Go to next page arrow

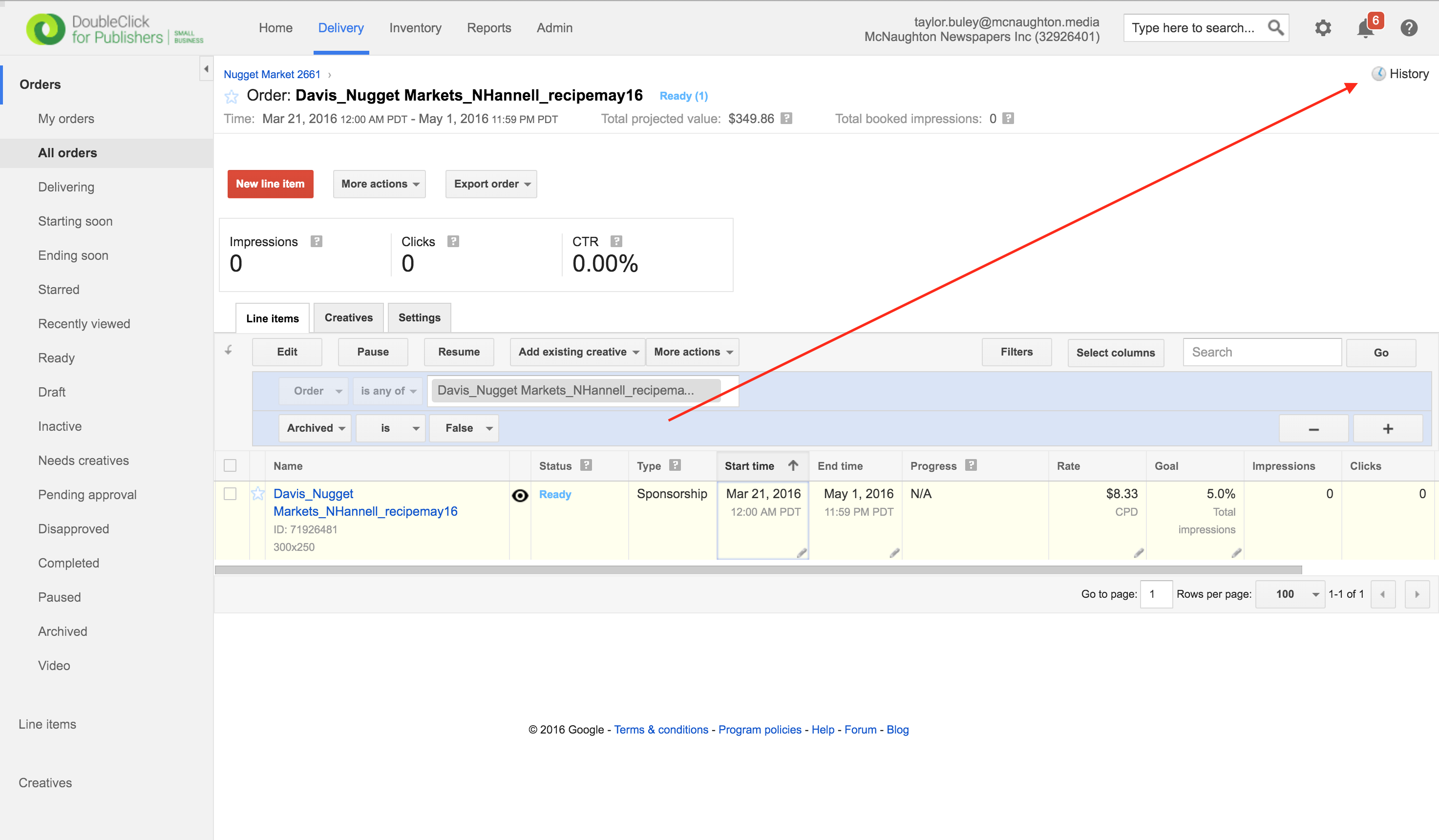point(1417,594)
